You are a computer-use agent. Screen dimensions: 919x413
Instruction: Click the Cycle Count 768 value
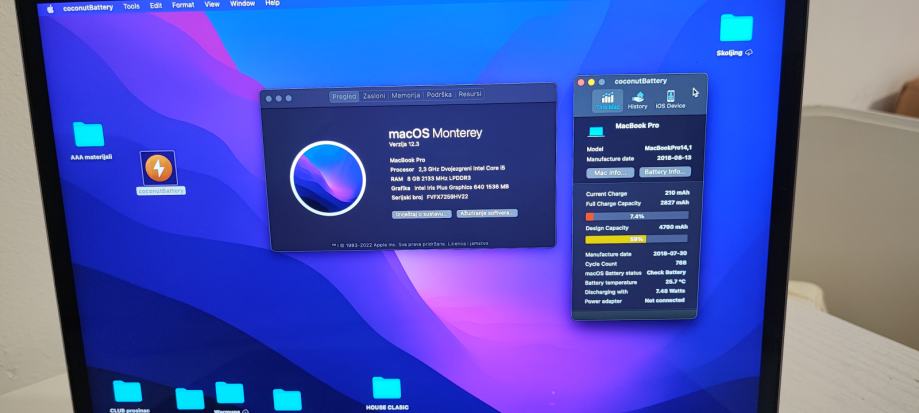[681, 263]
